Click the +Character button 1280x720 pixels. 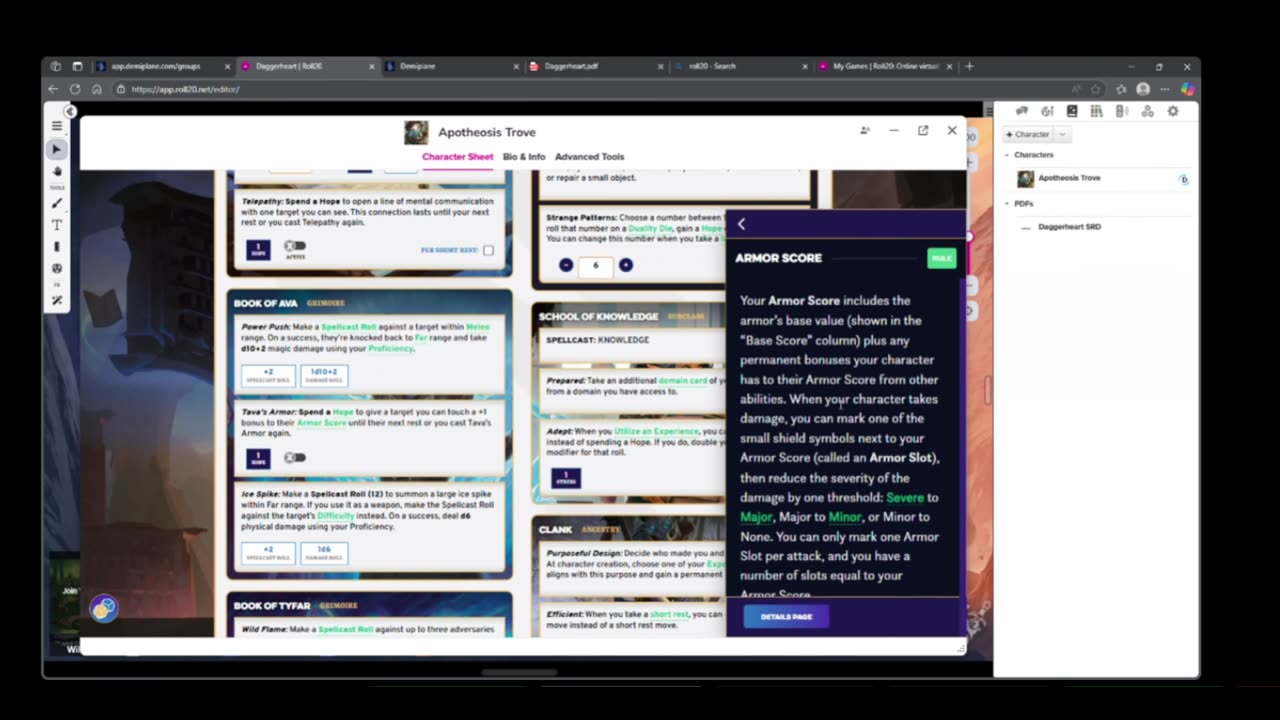pos(1029,134)
